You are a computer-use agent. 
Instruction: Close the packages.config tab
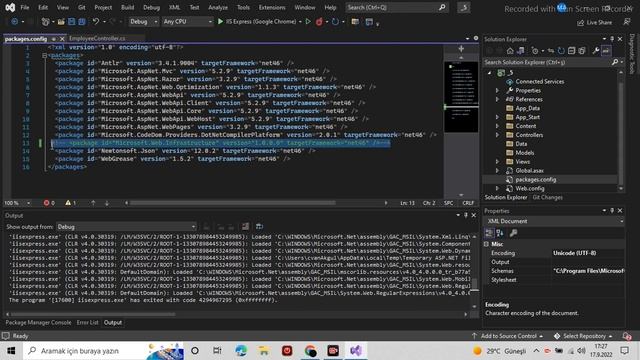point(62,39)
